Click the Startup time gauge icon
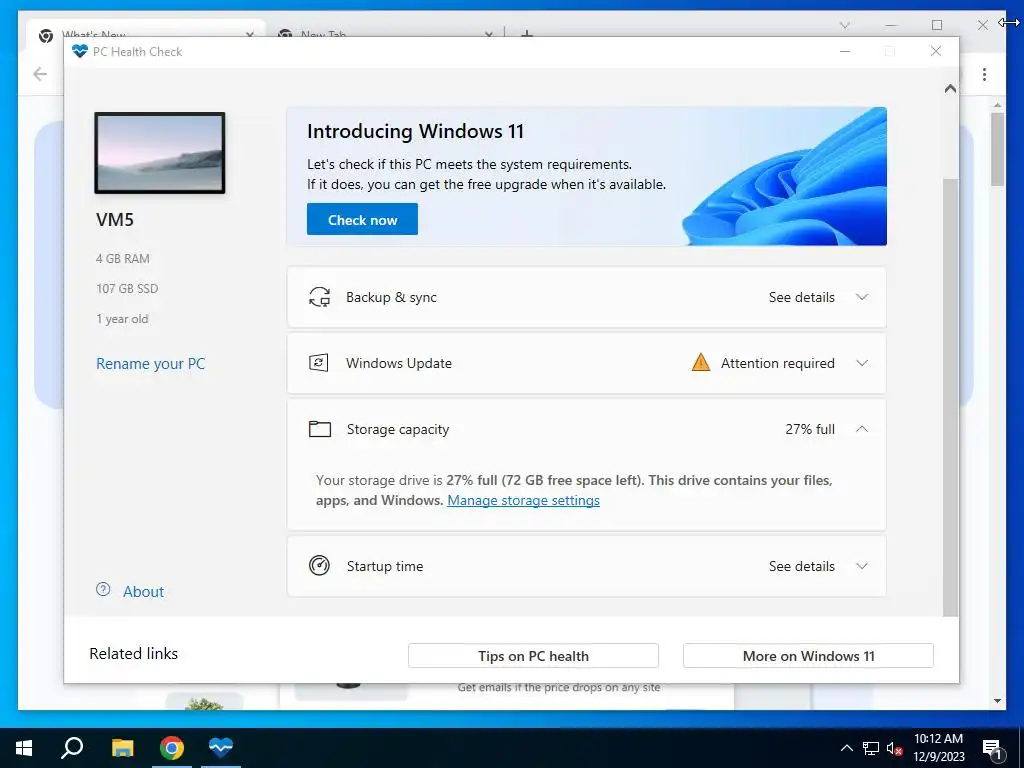The width and height of the screenshot is (1024, 768). pyautogui.click(x=319, y=566)
